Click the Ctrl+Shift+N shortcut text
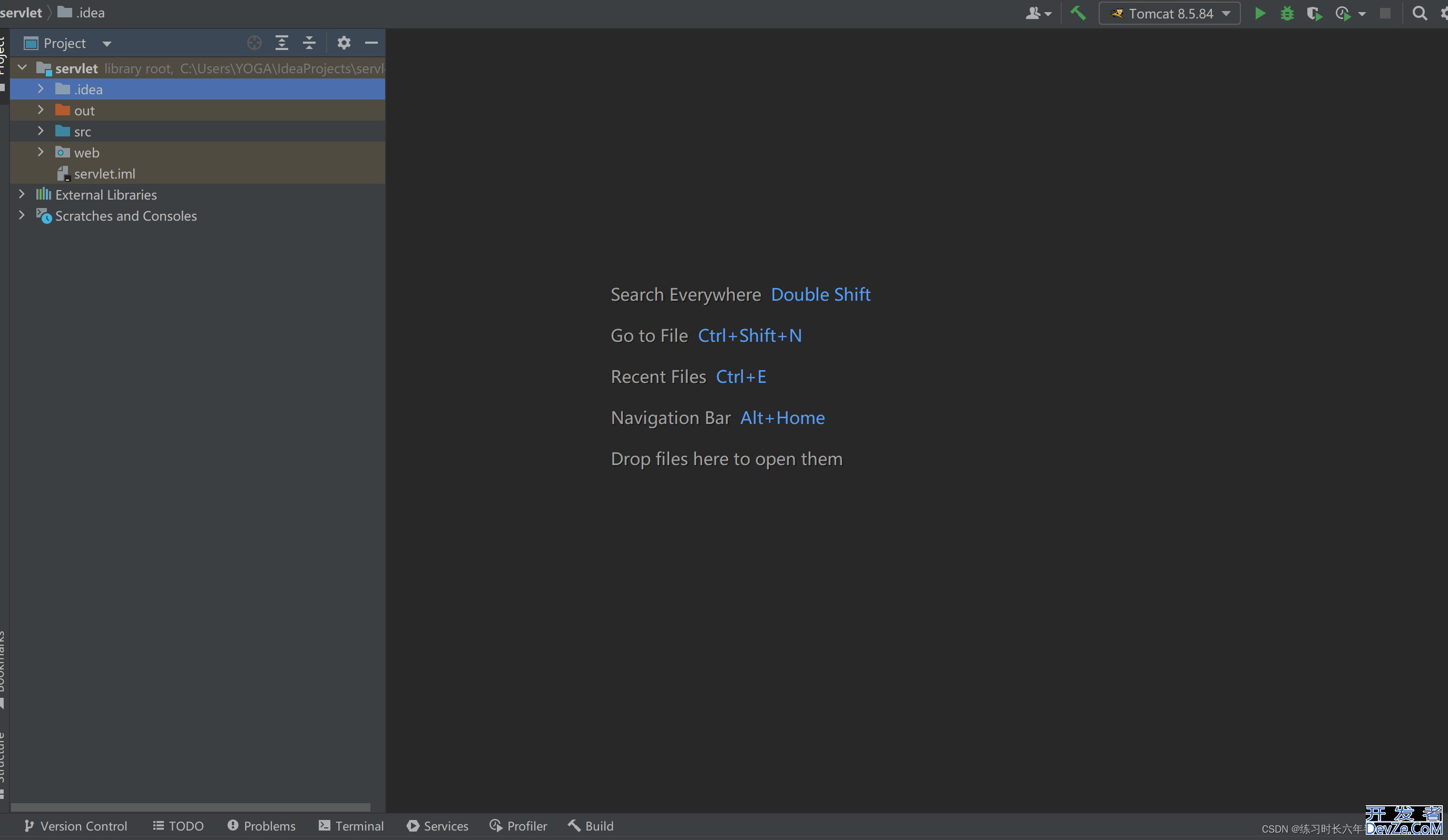Viewport: 1448px width, 840px height. click(x=750, y=336)
